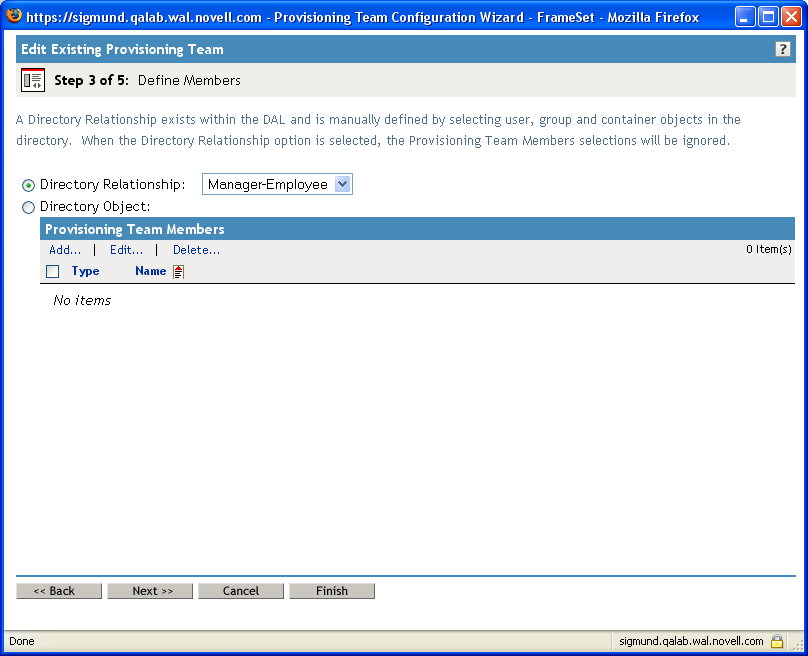Click the Delete... link

(x=196, y=250)
